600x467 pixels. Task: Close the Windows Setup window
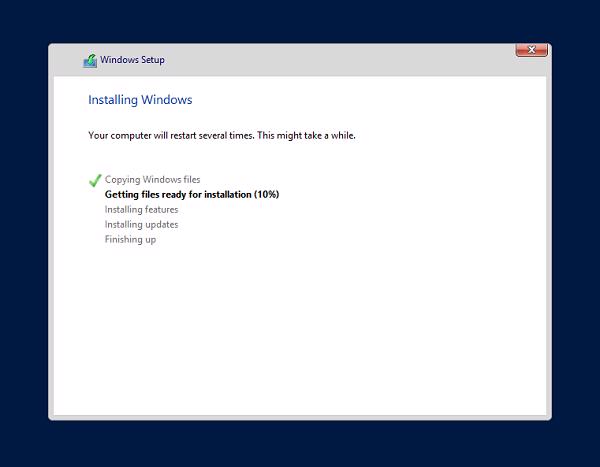(530, 50)
